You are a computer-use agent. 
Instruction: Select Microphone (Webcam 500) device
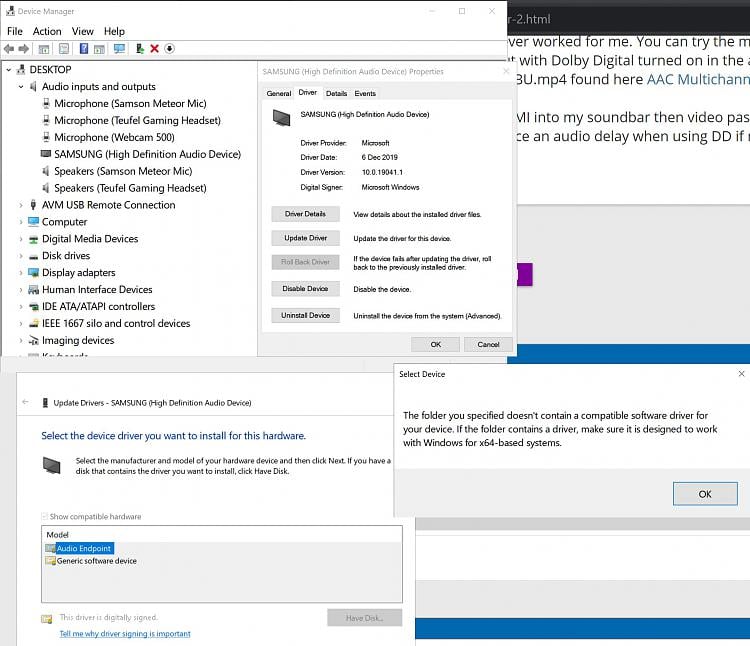click(114, 137)
